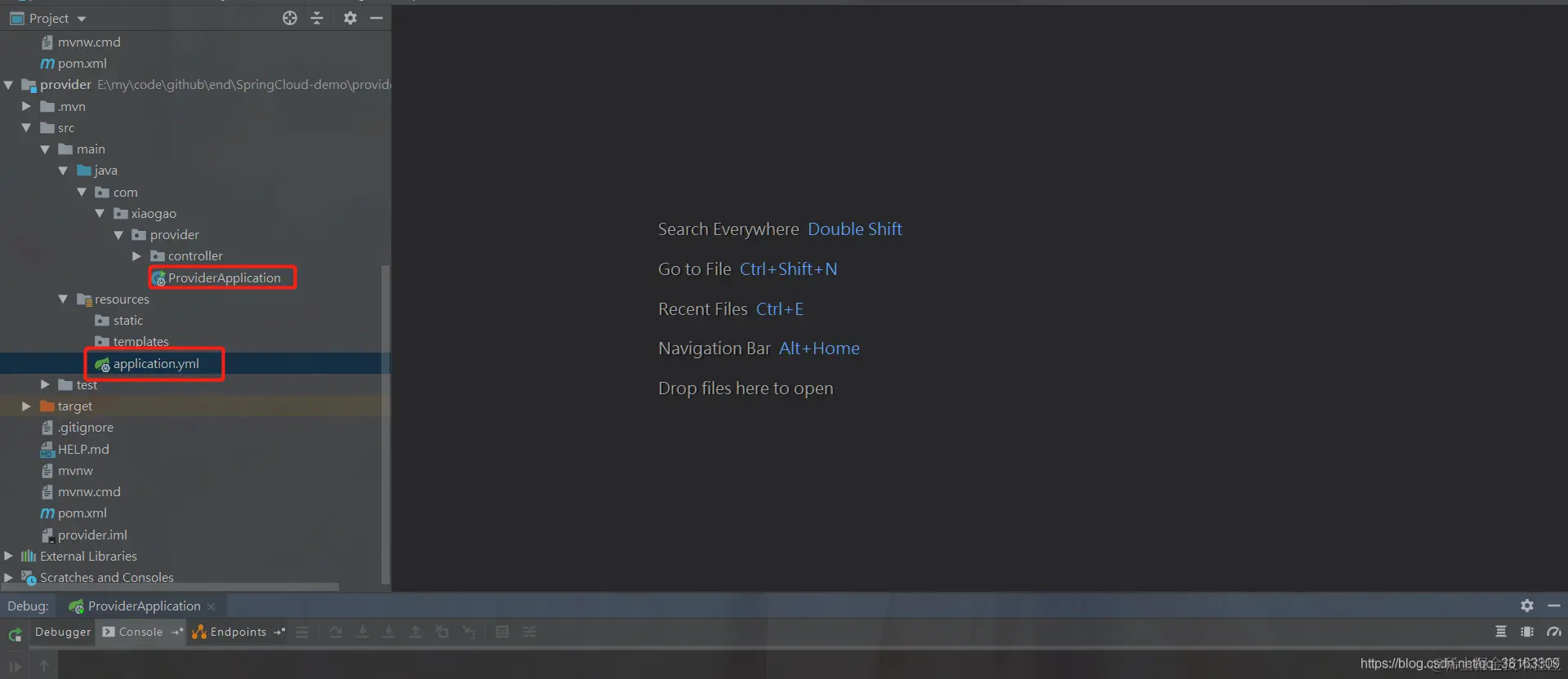
Task: Select HELP.md file
Action: [82, 449]
